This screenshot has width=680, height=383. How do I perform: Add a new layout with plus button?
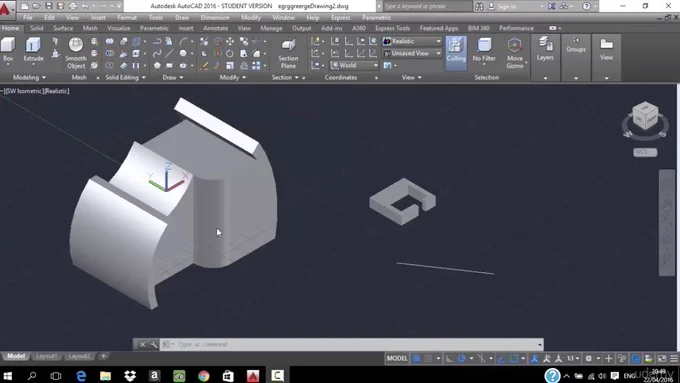tap(103, 356)
